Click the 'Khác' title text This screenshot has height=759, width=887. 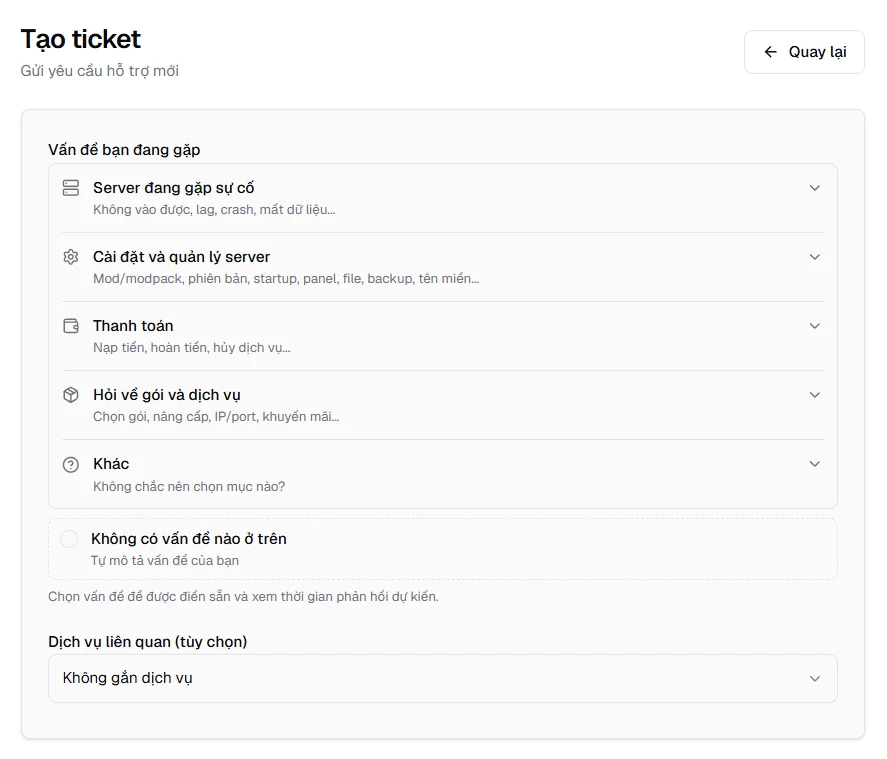pyautogui.click(x=111, y=464)
